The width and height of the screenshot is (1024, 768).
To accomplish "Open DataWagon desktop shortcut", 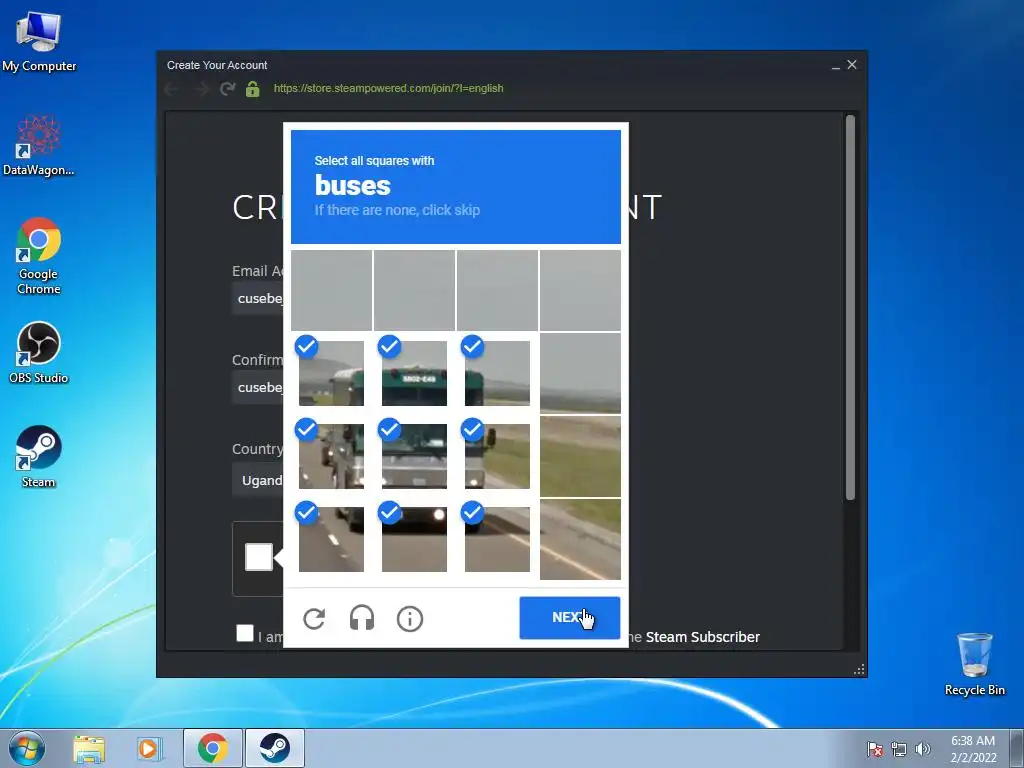I will 39,145.
